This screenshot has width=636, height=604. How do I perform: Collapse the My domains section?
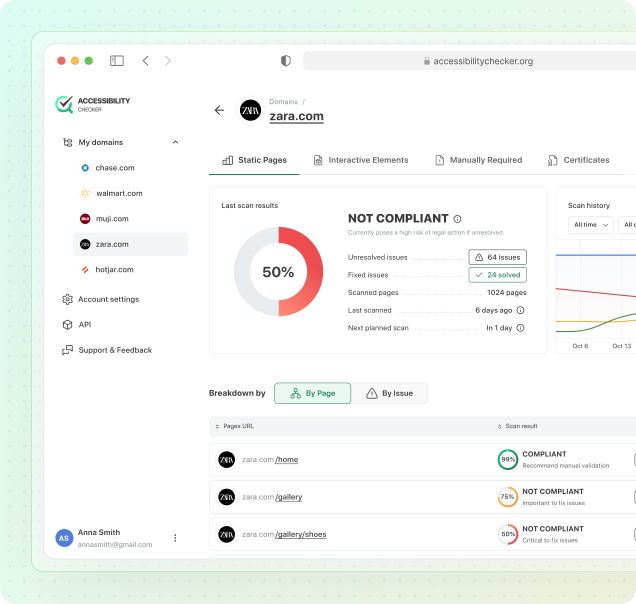click(175, 142)
